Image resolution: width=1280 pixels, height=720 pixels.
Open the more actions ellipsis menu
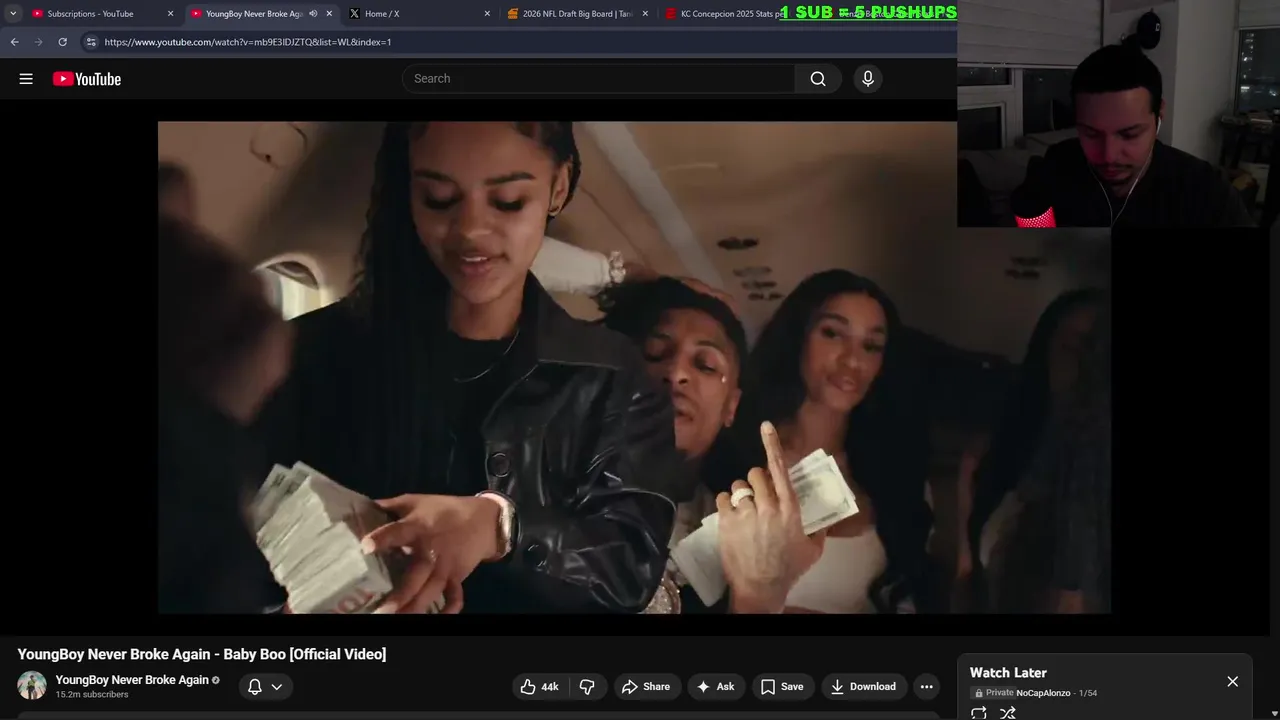point(927,686)
